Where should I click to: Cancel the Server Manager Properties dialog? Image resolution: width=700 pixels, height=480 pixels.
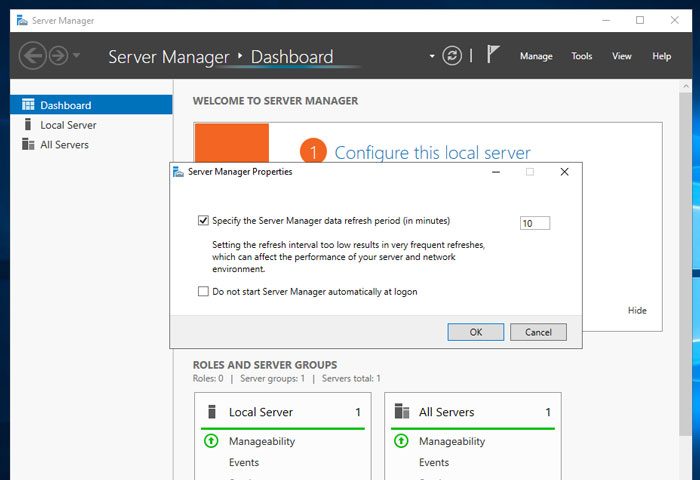click(x=538, y=332)
